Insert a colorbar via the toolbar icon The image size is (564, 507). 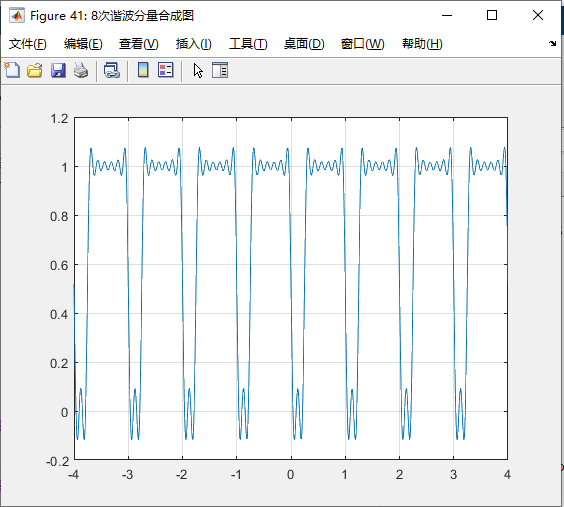tap(143, 70)
